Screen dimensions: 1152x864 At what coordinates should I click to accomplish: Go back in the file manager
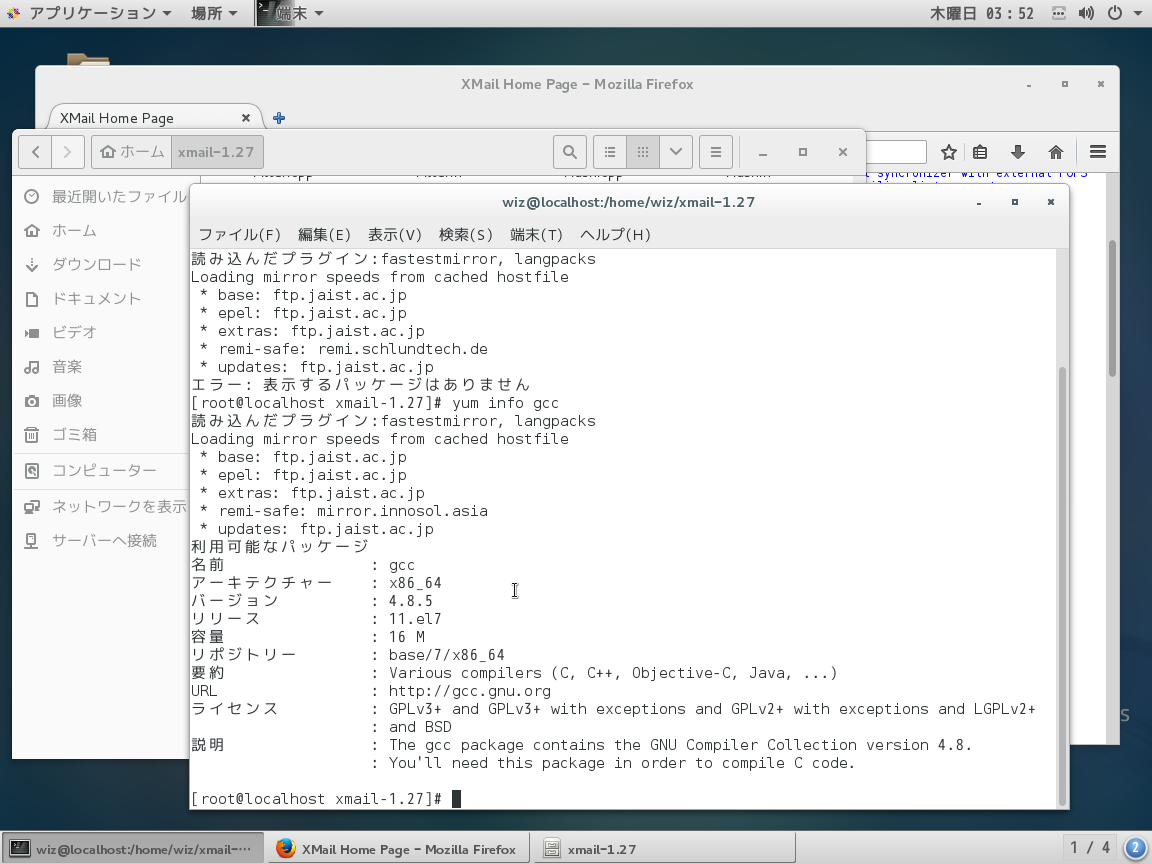click(x=35, y=152)
